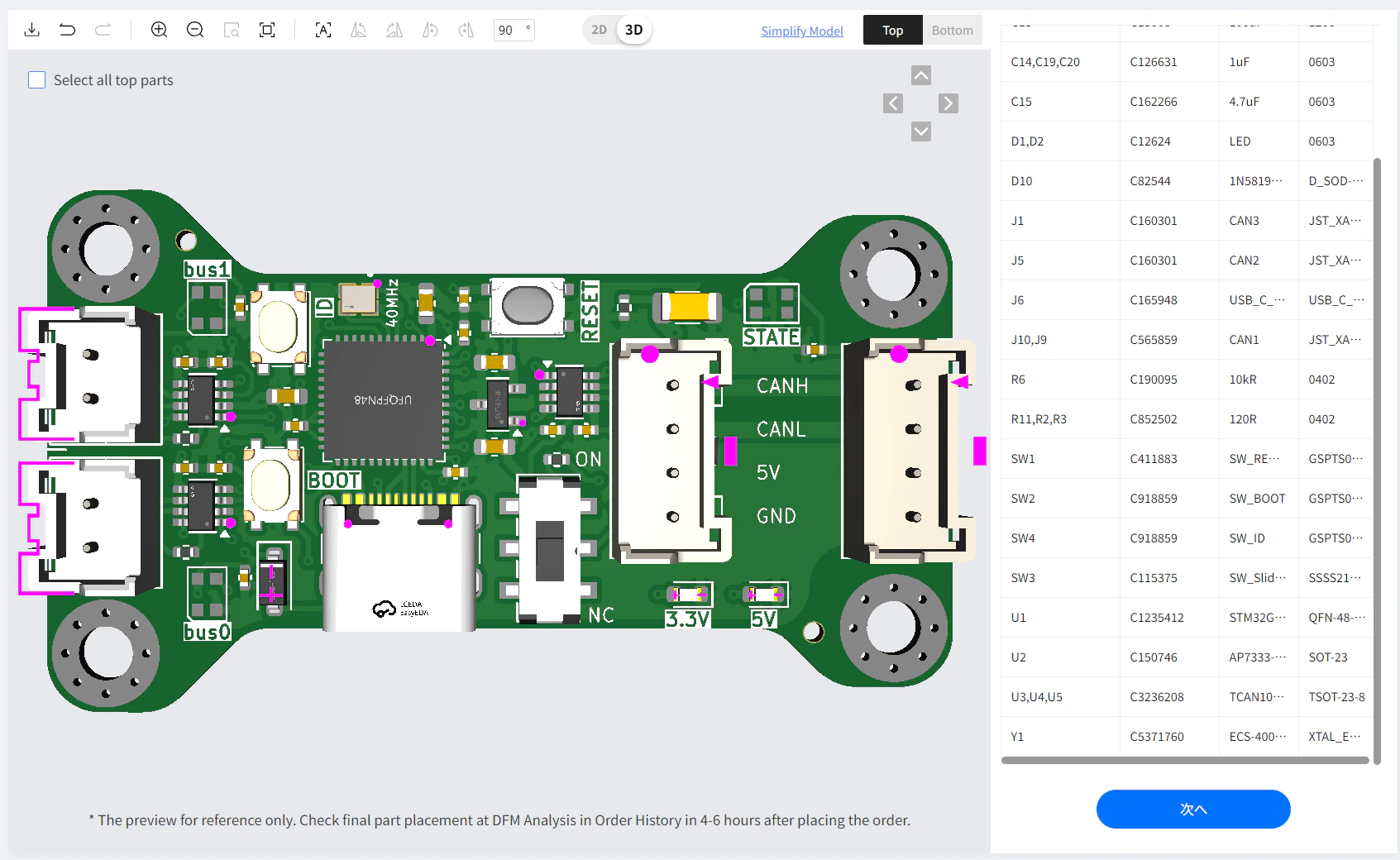The width and height of the screenshot is (1400, 860).
Task: Pan view up with the up arrow
Action: 920,75
